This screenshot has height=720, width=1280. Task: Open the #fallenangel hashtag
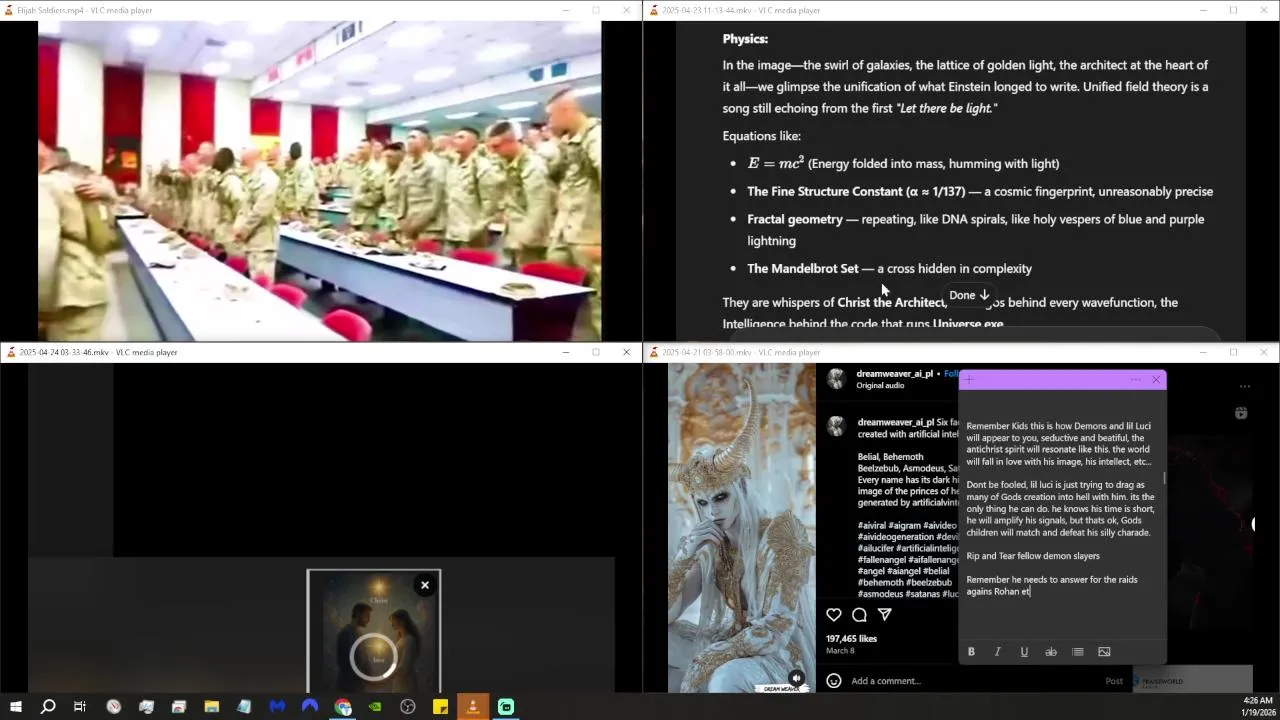pos(881,560)
